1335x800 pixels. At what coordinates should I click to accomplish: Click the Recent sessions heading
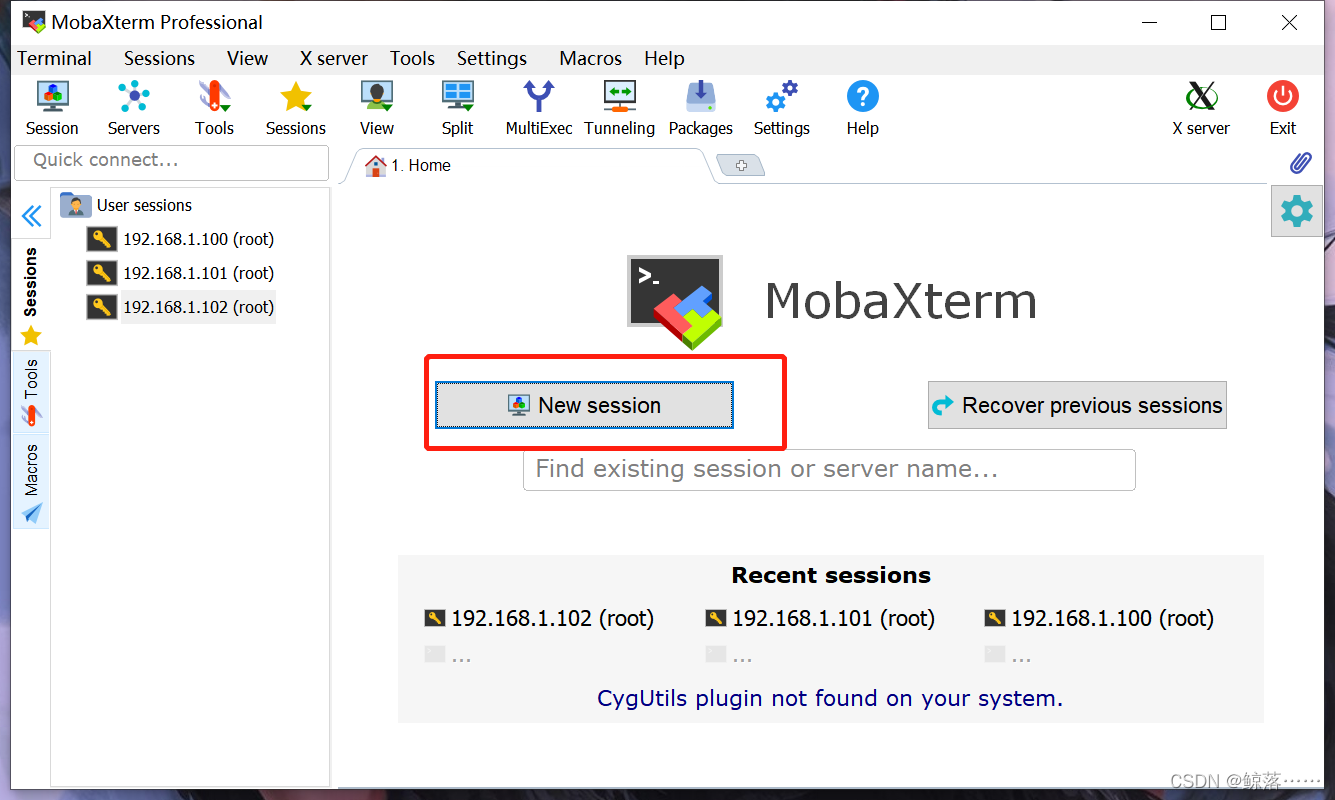(x=831, y=575)
